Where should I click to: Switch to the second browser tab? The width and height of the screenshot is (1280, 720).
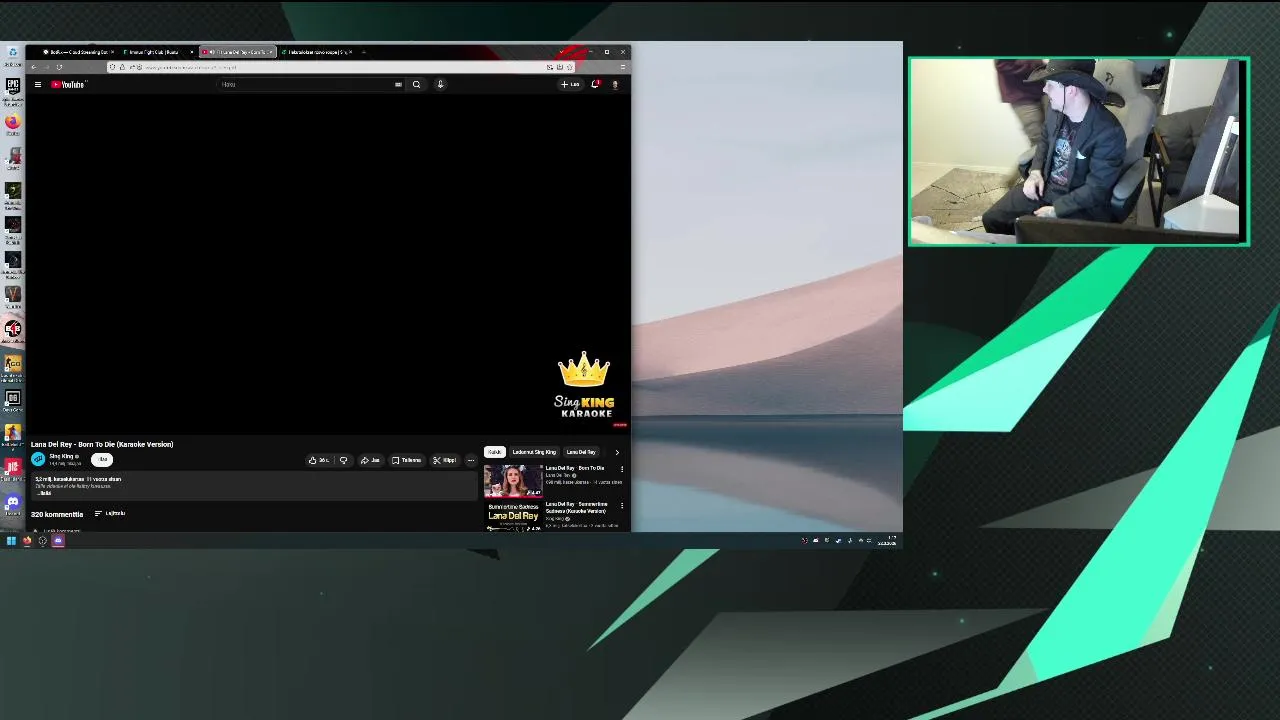[x=155, y=52]
